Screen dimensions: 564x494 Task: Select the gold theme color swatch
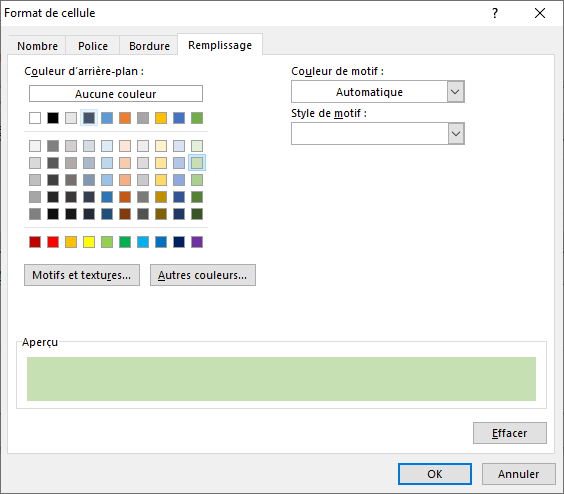tap(161, 118)
